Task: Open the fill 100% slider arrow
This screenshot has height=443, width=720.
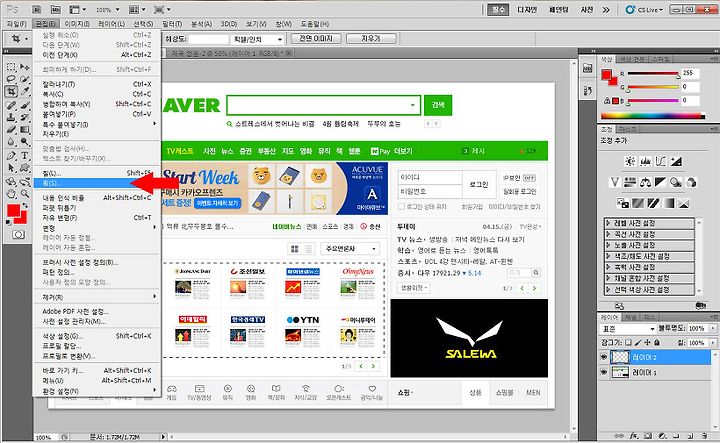Action: pyautogui.click(x=713, y=342)
